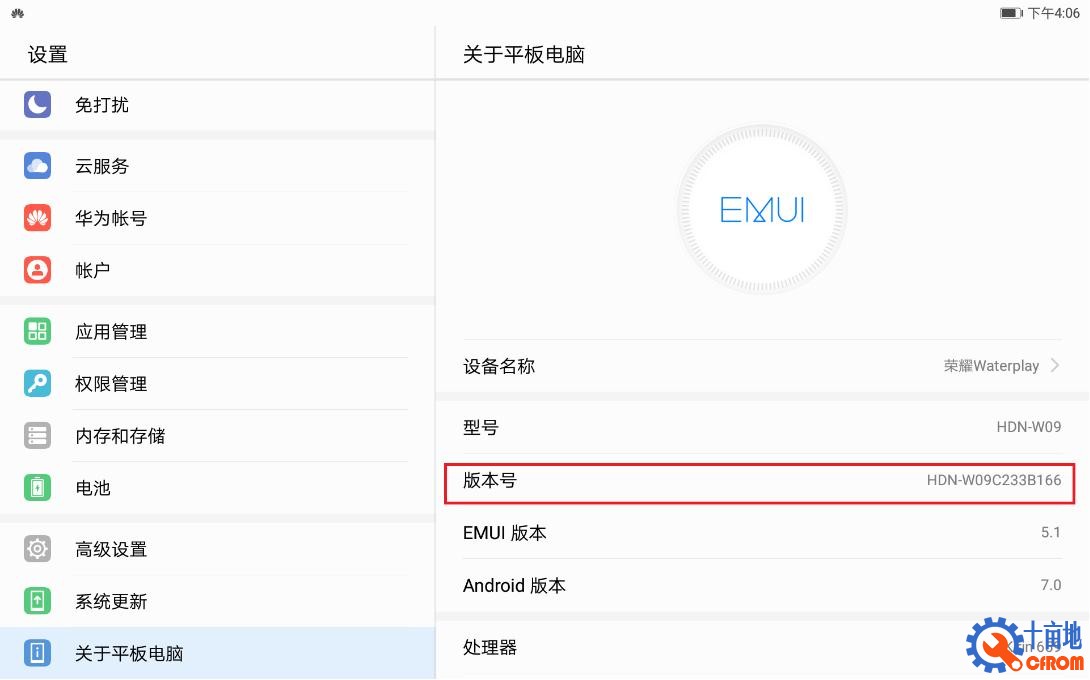This screenshot has width=1090, height=680.
Task: Click the circular EMUI logo
Action: (762, 210)
